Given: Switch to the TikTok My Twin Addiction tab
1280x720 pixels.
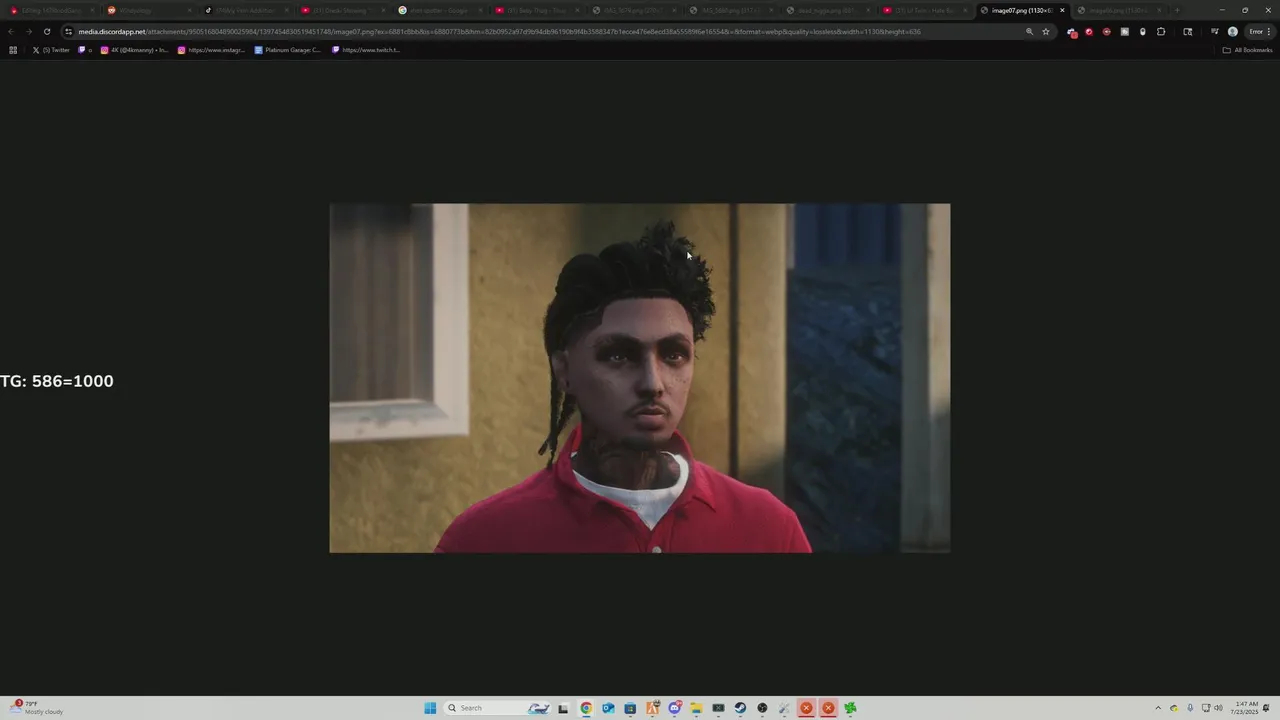Looking at the screenshot, I should tap(245, 10).
